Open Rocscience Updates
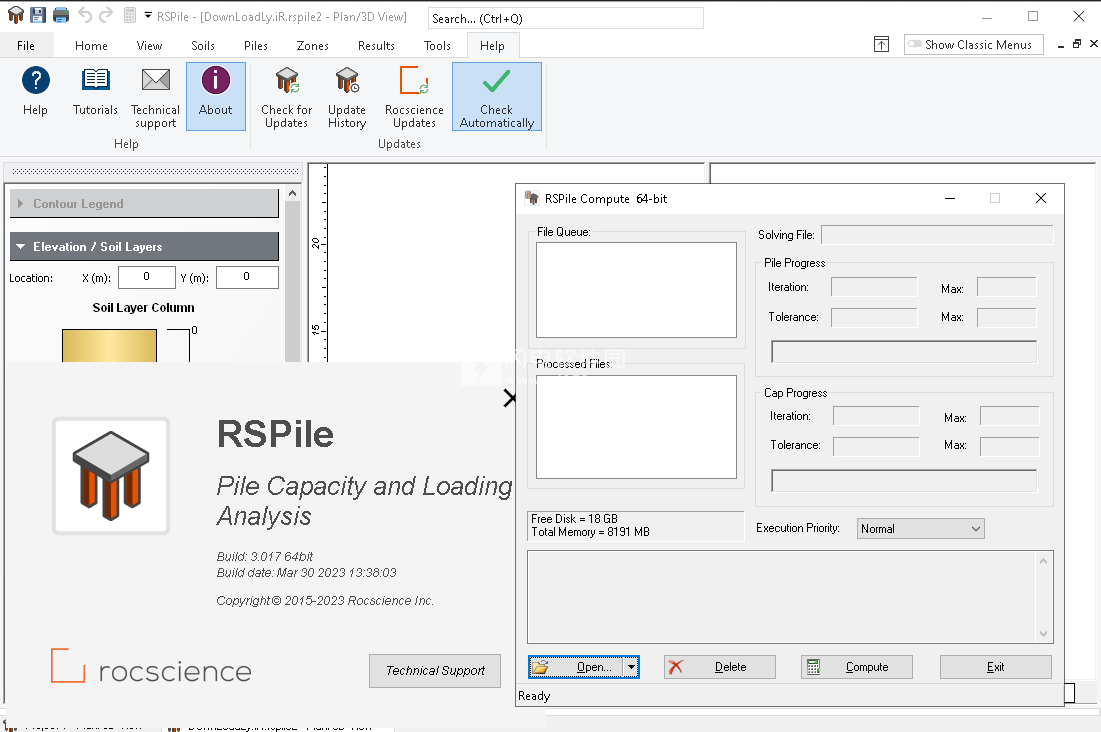 point(414,97)
